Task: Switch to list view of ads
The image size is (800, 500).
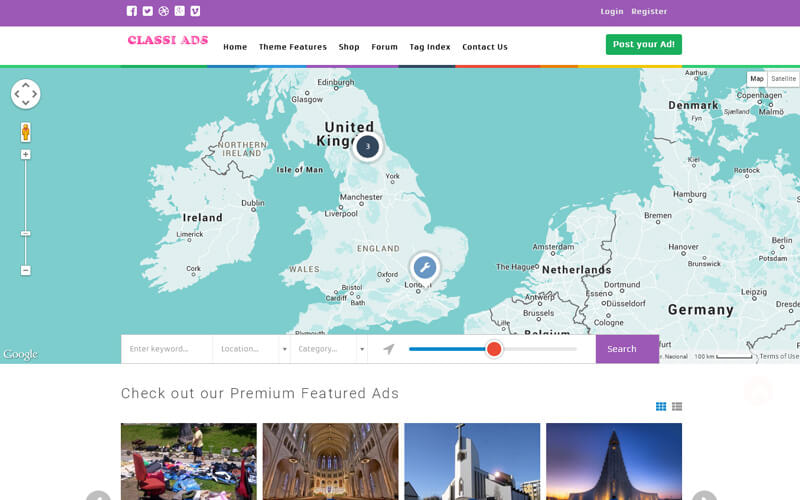Action: pyautogui.click(x=677, y=406)
